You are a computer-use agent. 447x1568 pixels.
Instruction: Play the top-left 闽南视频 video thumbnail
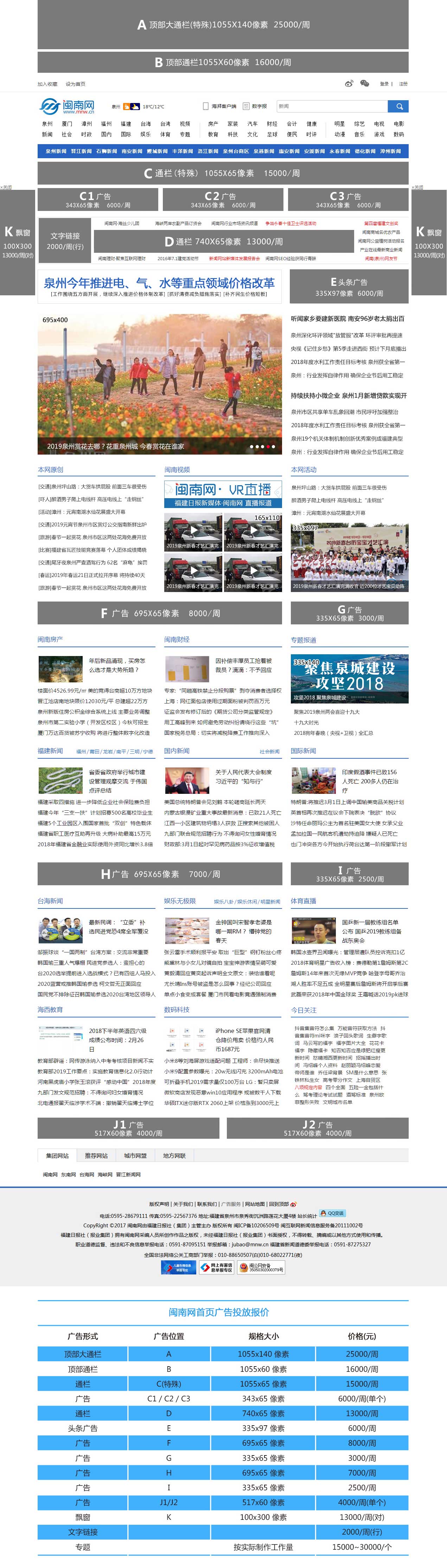(192, 532)
